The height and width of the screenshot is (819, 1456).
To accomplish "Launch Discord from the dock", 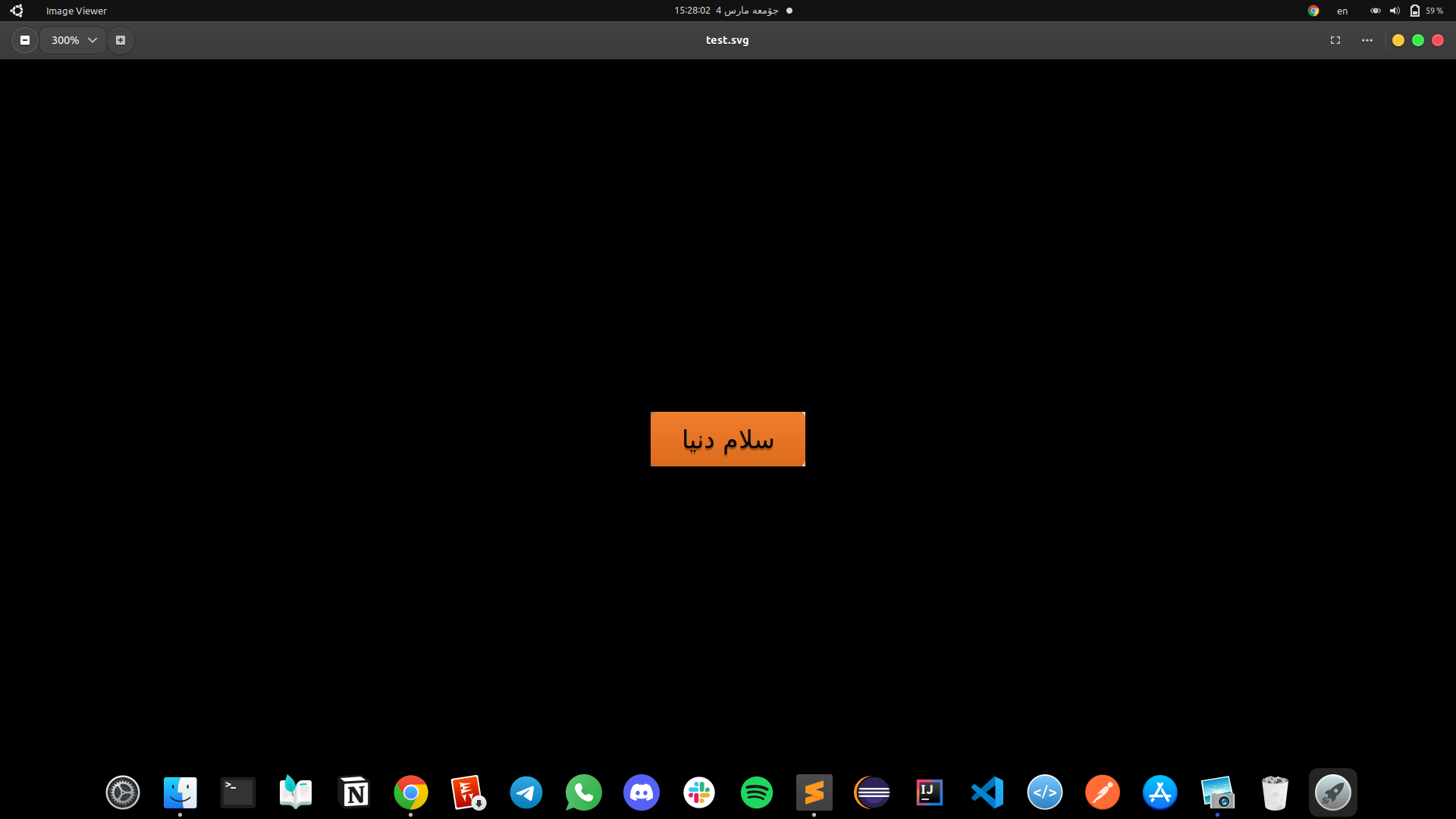I will coord(642,792).
